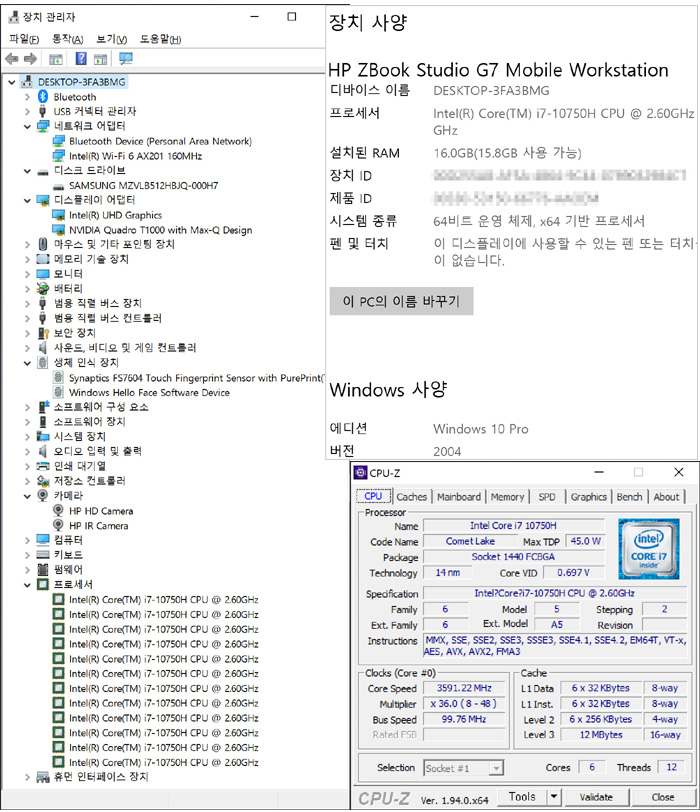The width and height of the screenshot is (700, 812).
Task: Select the Intel(R) UHD Graphics adapter icon
Action: [59, 215]
